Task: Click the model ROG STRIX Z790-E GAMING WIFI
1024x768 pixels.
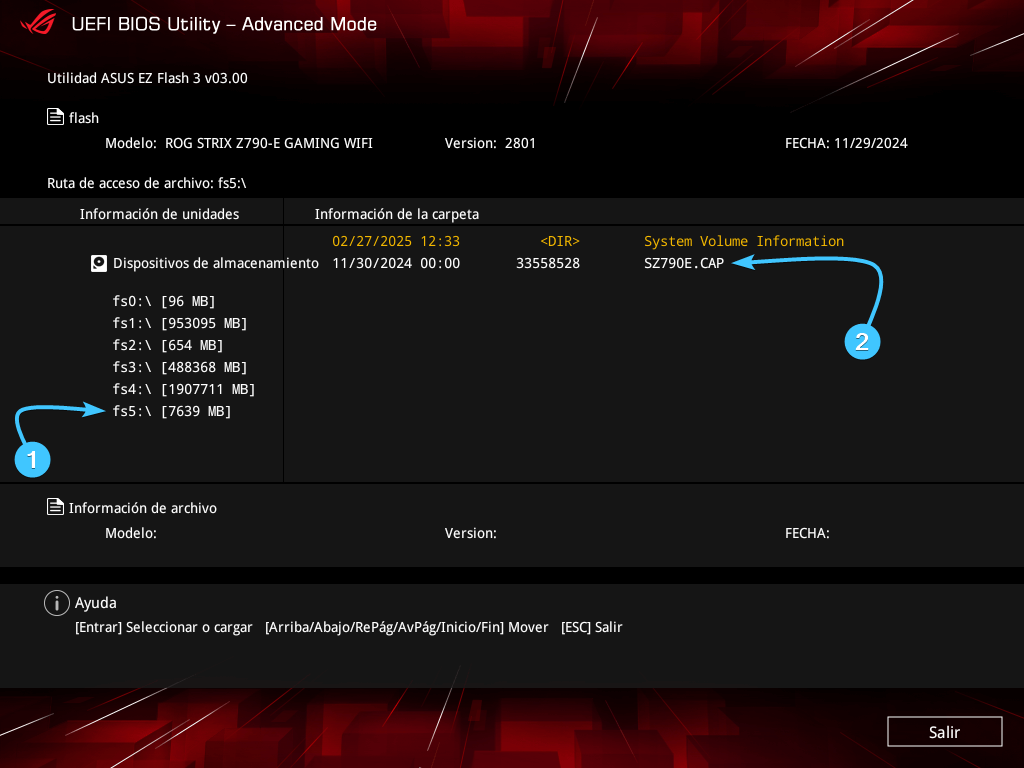Action: tap(268, 143)
